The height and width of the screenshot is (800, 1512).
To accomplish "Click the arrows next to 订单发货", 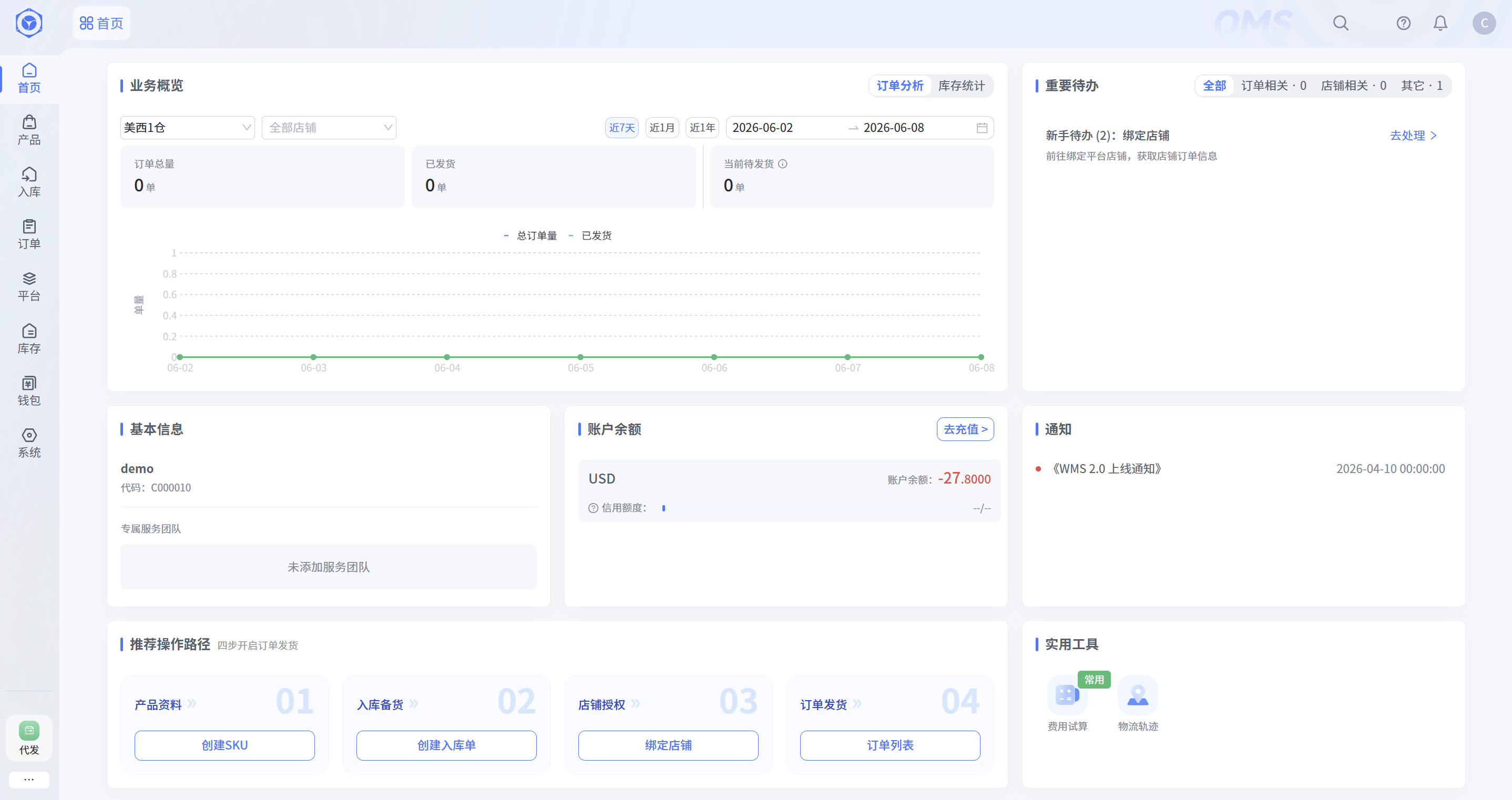I will tap(857, 704).
